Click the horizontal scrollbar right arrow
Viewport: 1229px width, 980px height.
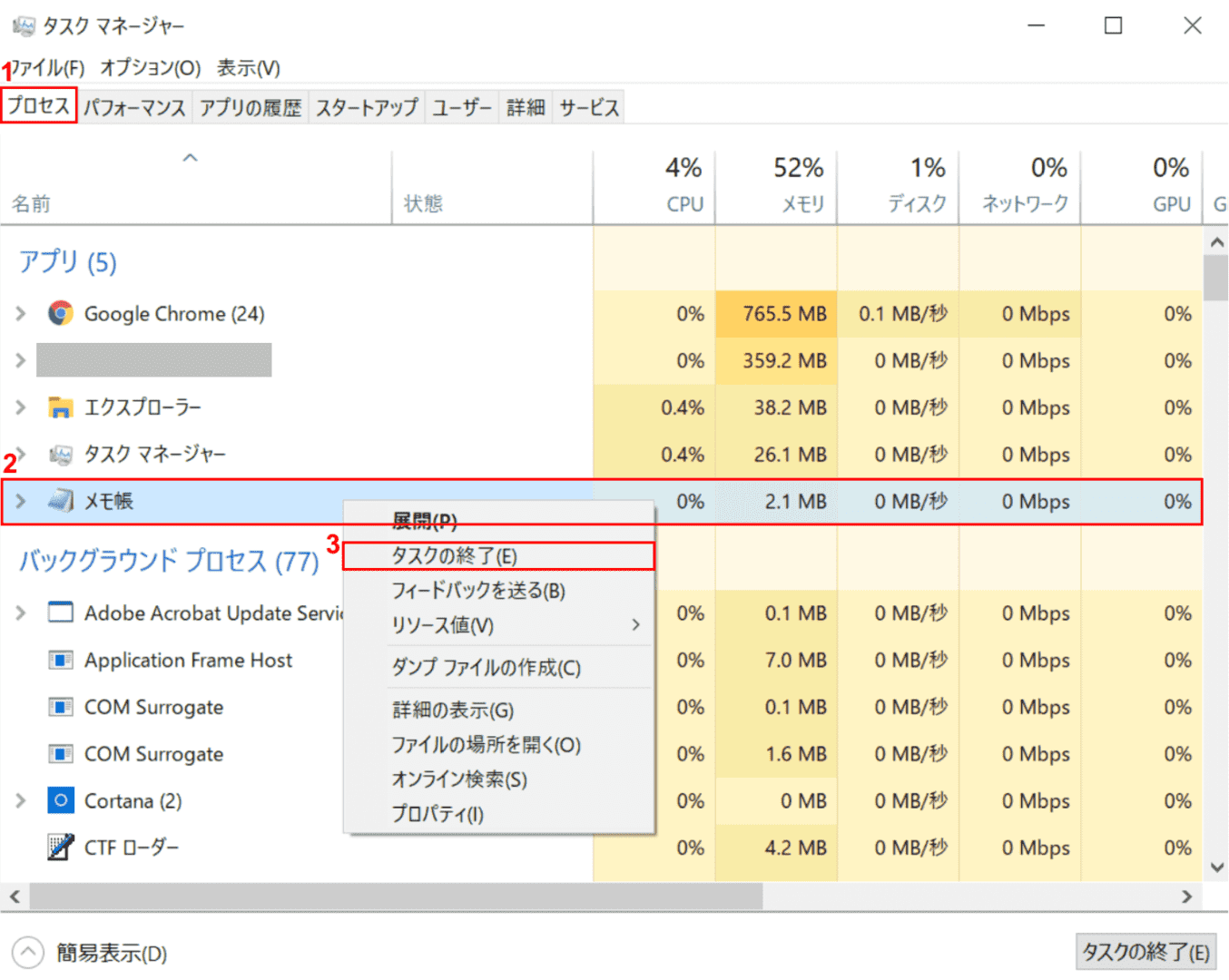[x=1186, y=897]
